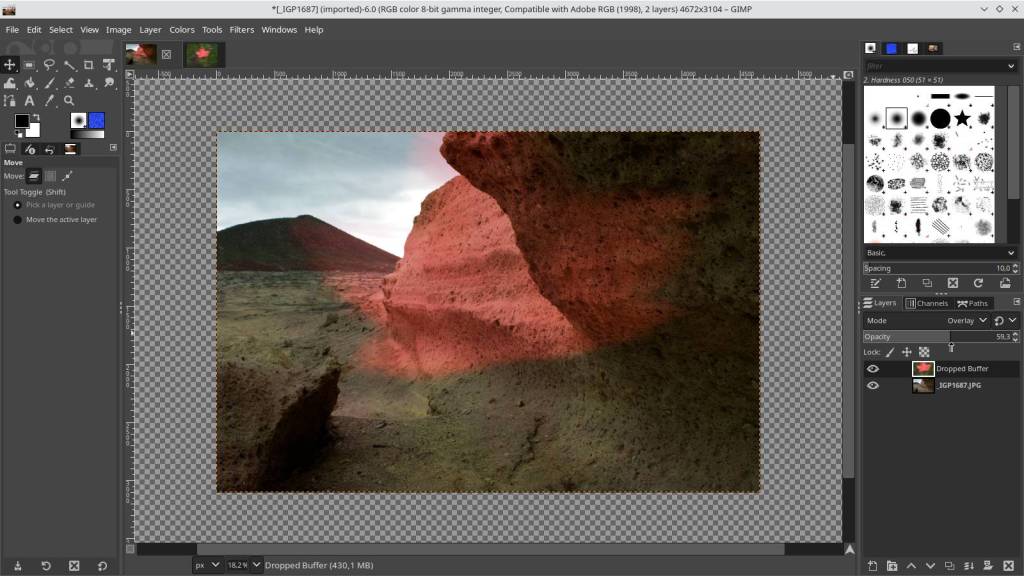Open the Layer menu
Screen dimensions: 1024x576
(x=150, y=29)
